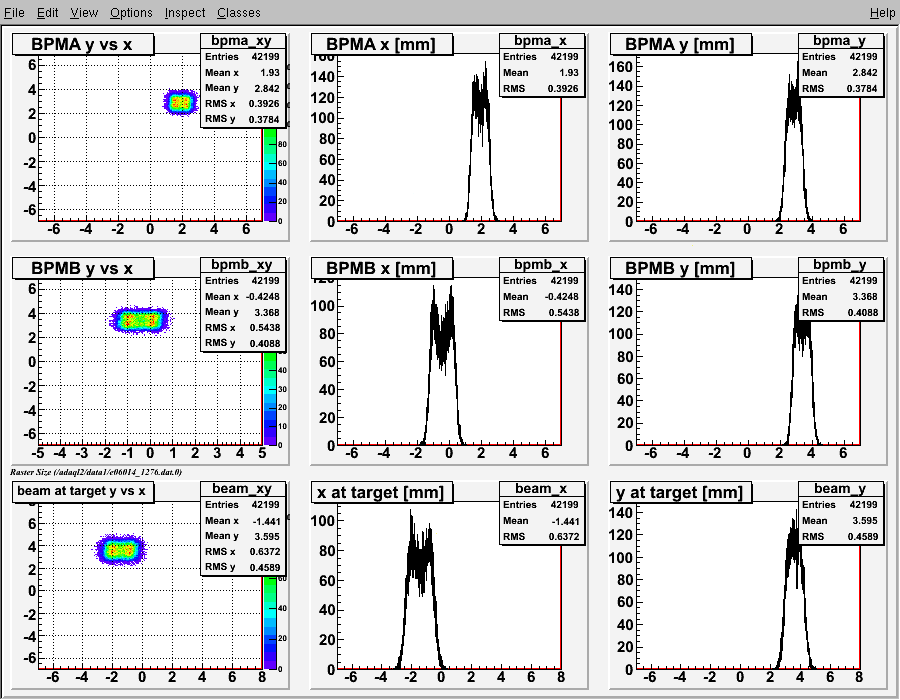Click the beam_y statistics box header
This screenshot has width=900, height=700.
pyautogui.click(x=840, y=488)
